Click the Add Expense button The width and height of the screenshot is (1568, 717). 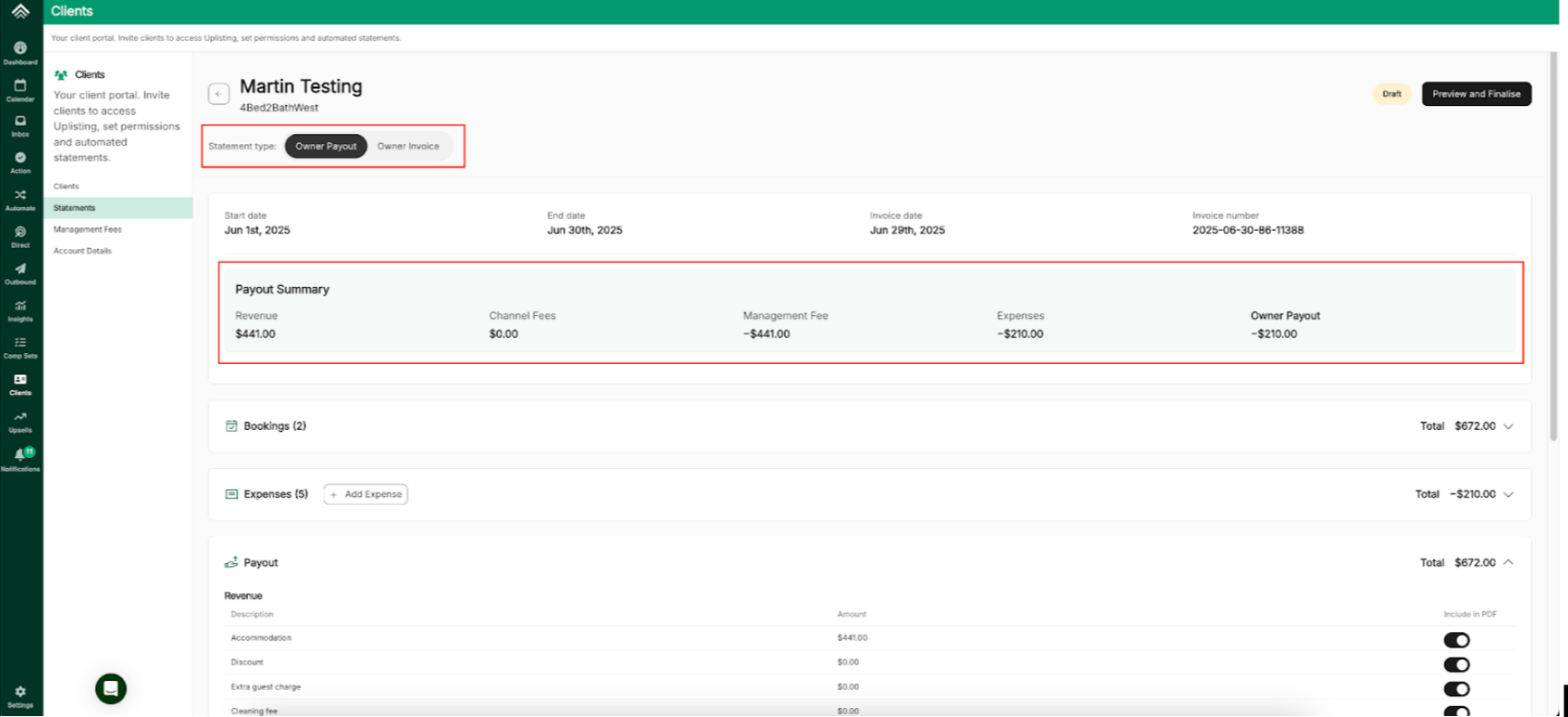366,494
